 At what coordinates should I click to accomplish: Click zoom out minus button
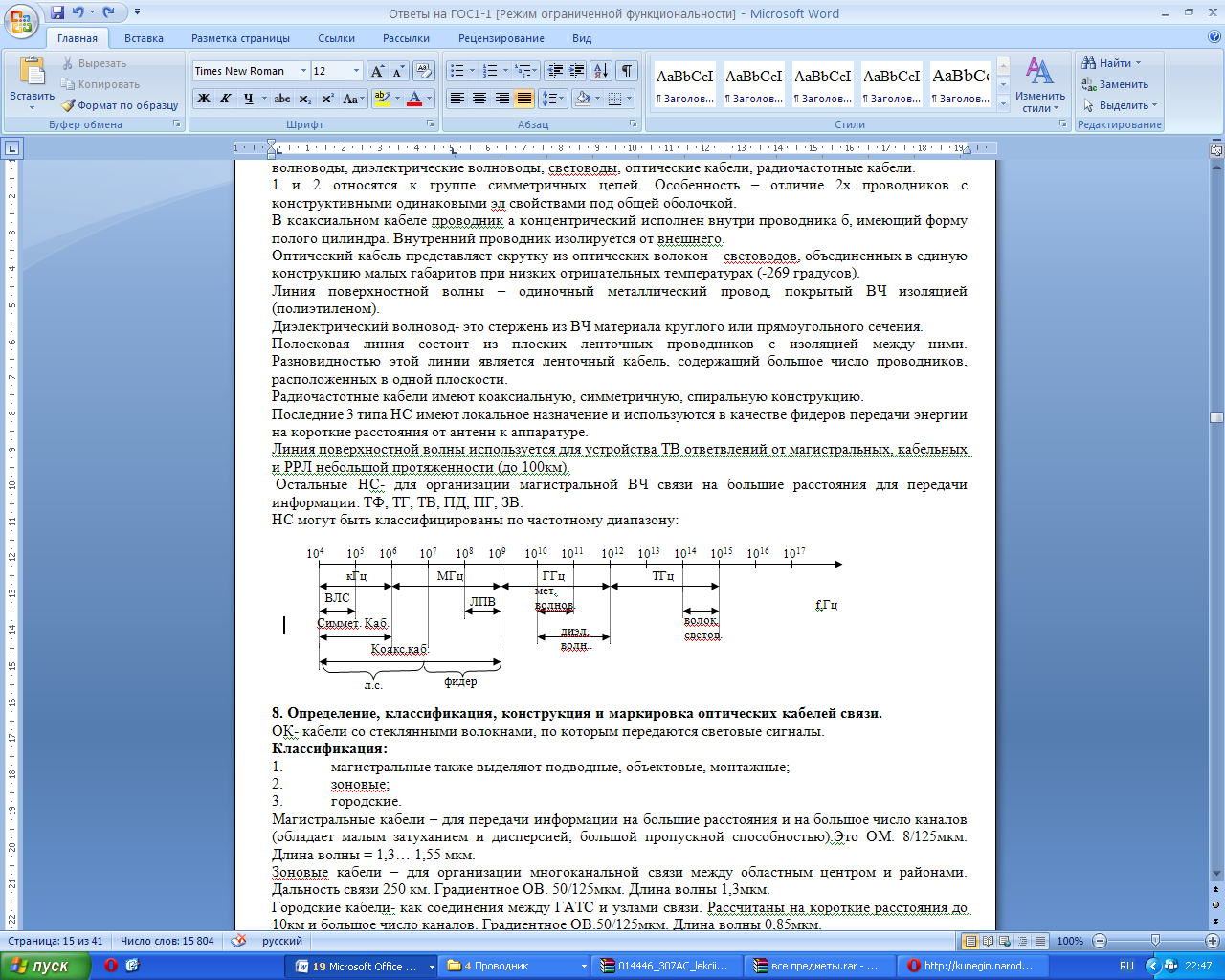click(1100, 941)
